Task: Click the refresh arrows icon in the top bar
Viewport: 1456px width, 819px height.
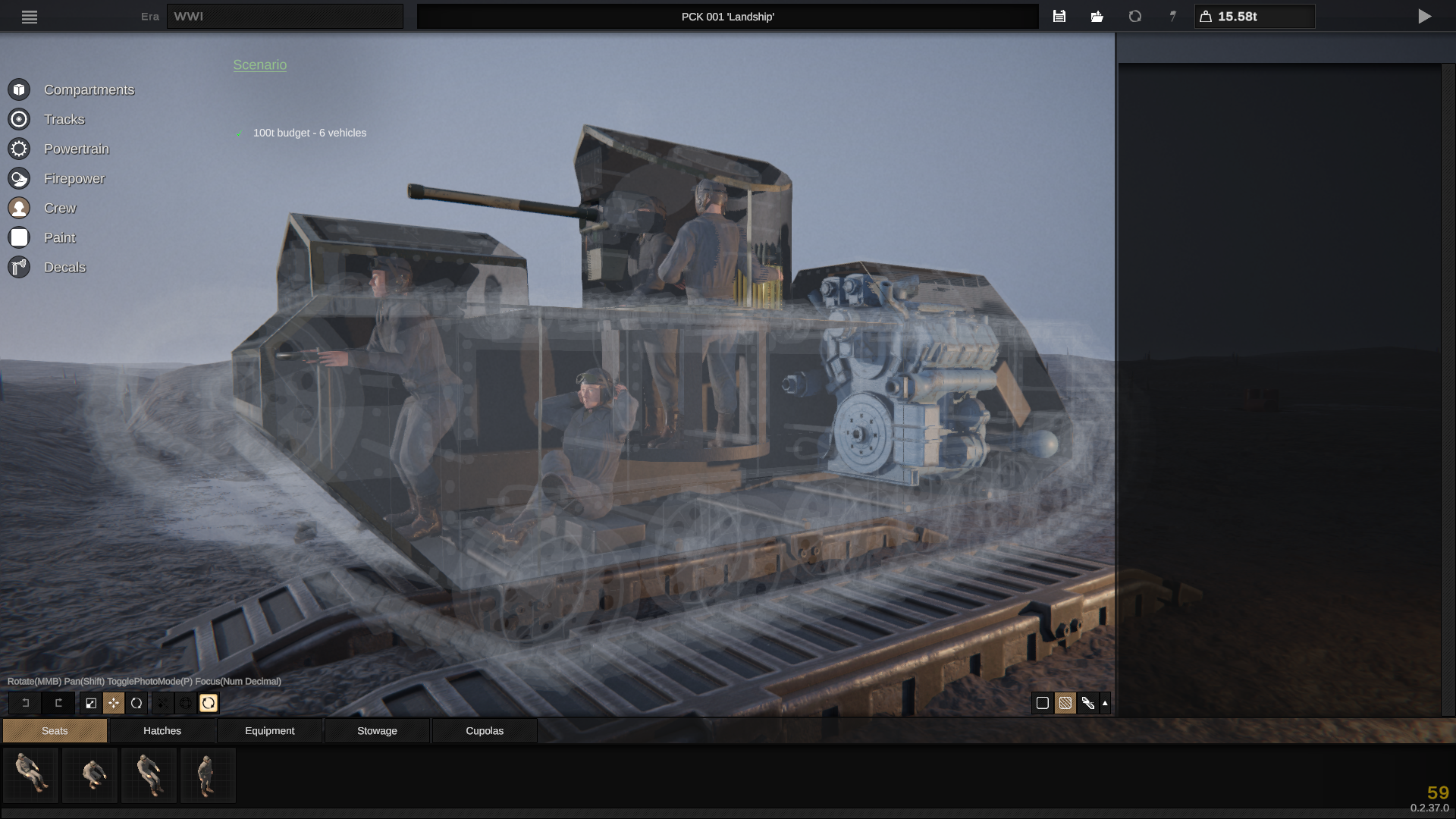Action: [1135, 16]
